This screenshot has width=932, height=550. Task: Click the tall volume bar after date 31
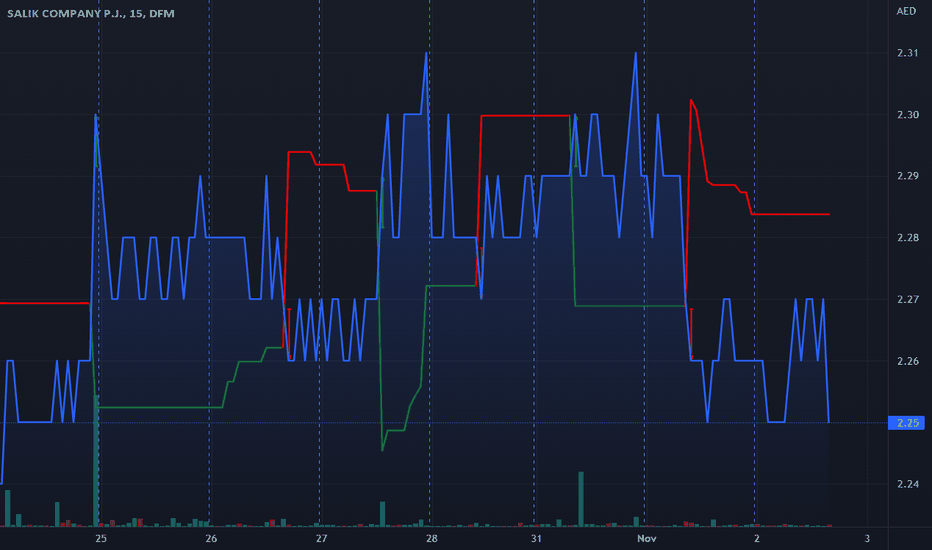[x=581, y=499]
